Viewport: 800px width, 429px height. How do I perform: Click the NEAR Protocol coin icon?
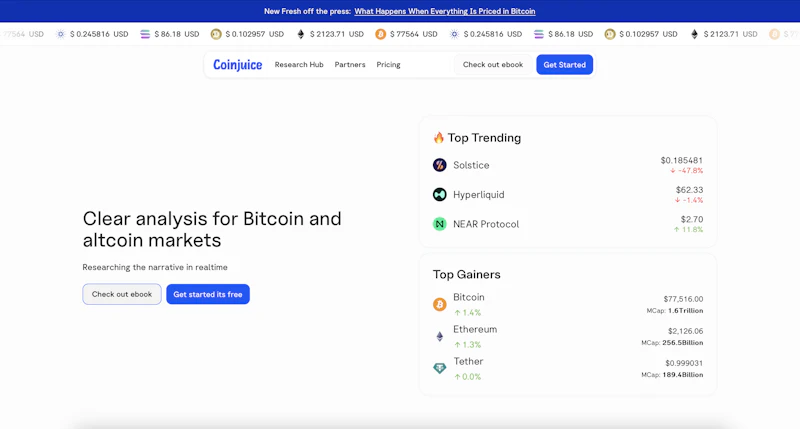tap(439, 224)
